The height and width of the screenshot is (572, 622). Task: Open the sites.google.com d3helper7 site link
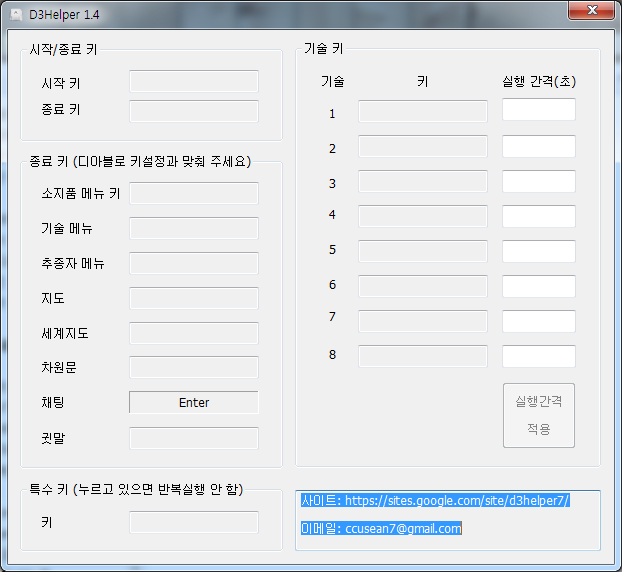point(457,500)
